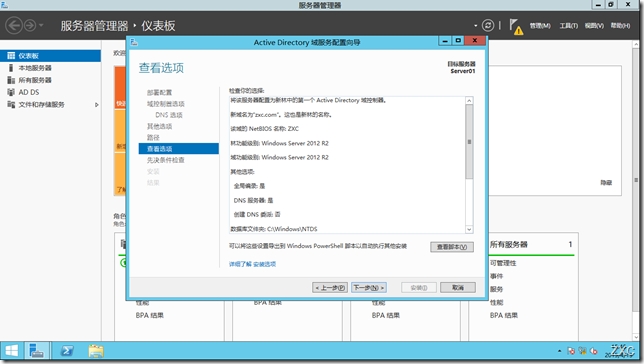Click BPA 结果 in 所有服务器 tile

pyautogui.click(x=504, y=316)
